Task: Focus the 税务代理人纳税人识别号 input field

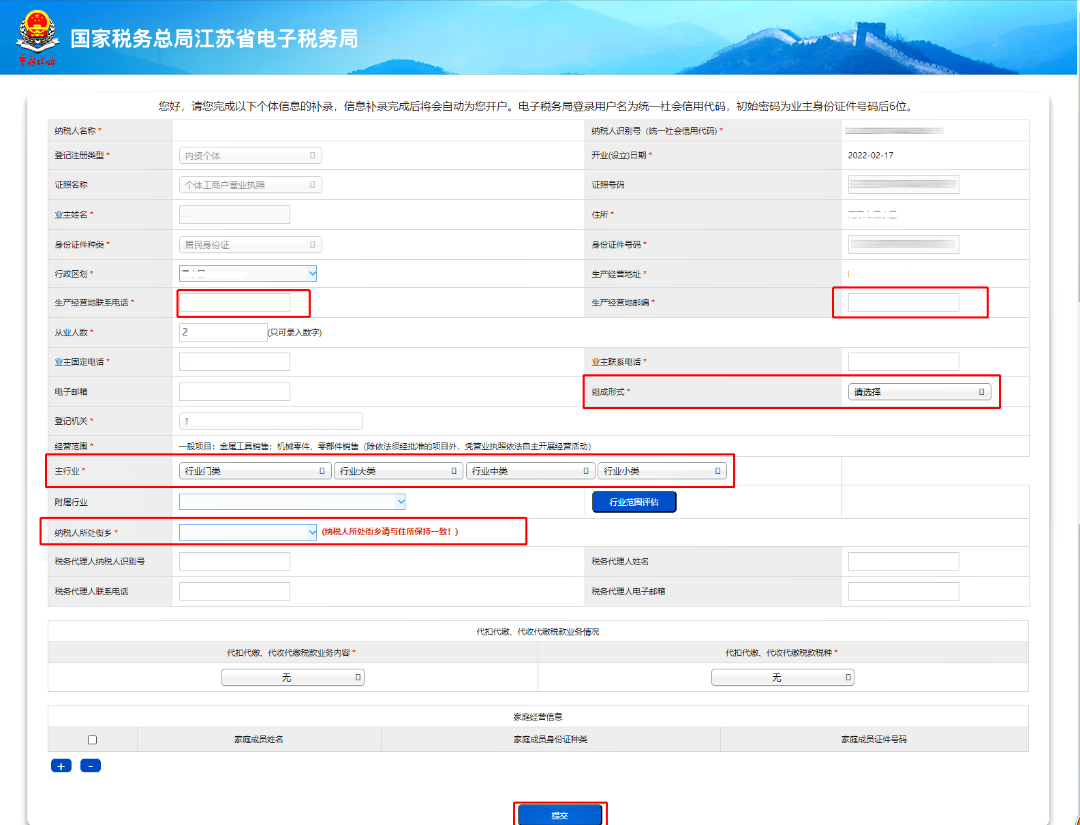Action: [x=234, y=561]
